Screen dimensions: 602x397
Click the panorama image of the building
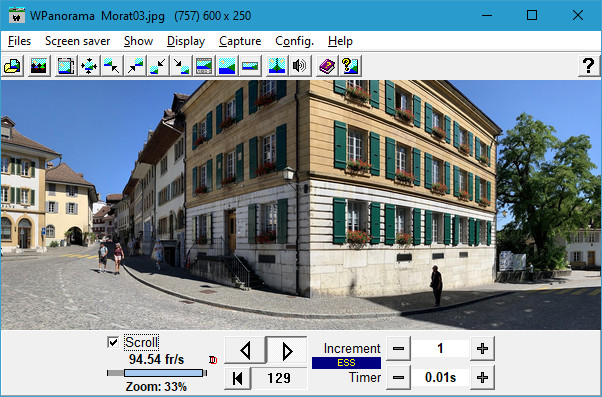[301, 205]
